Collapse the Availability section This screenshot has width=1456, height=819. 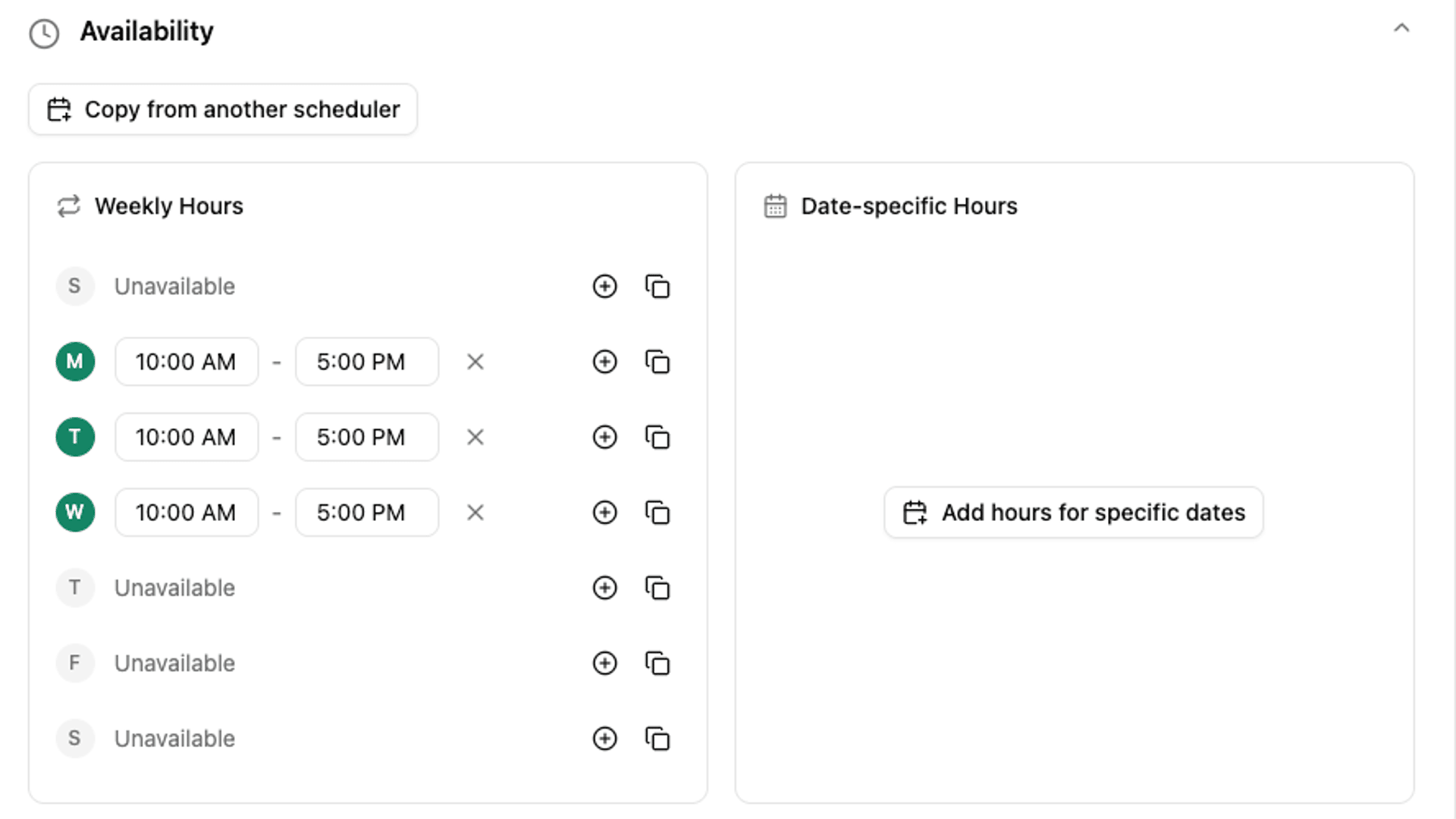1401,29
